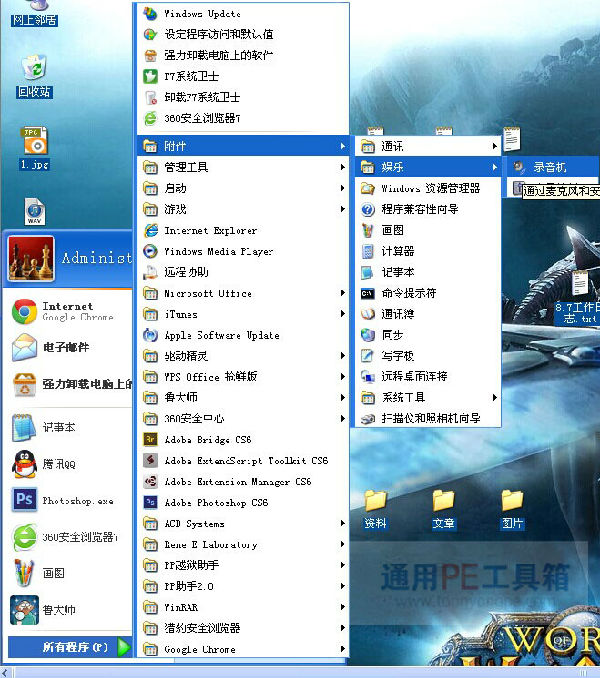Image resolution: width=600 pixels, height=678 pixels.
Task: Open PP助手2.0 folder entry
Action: click(243, 586)
